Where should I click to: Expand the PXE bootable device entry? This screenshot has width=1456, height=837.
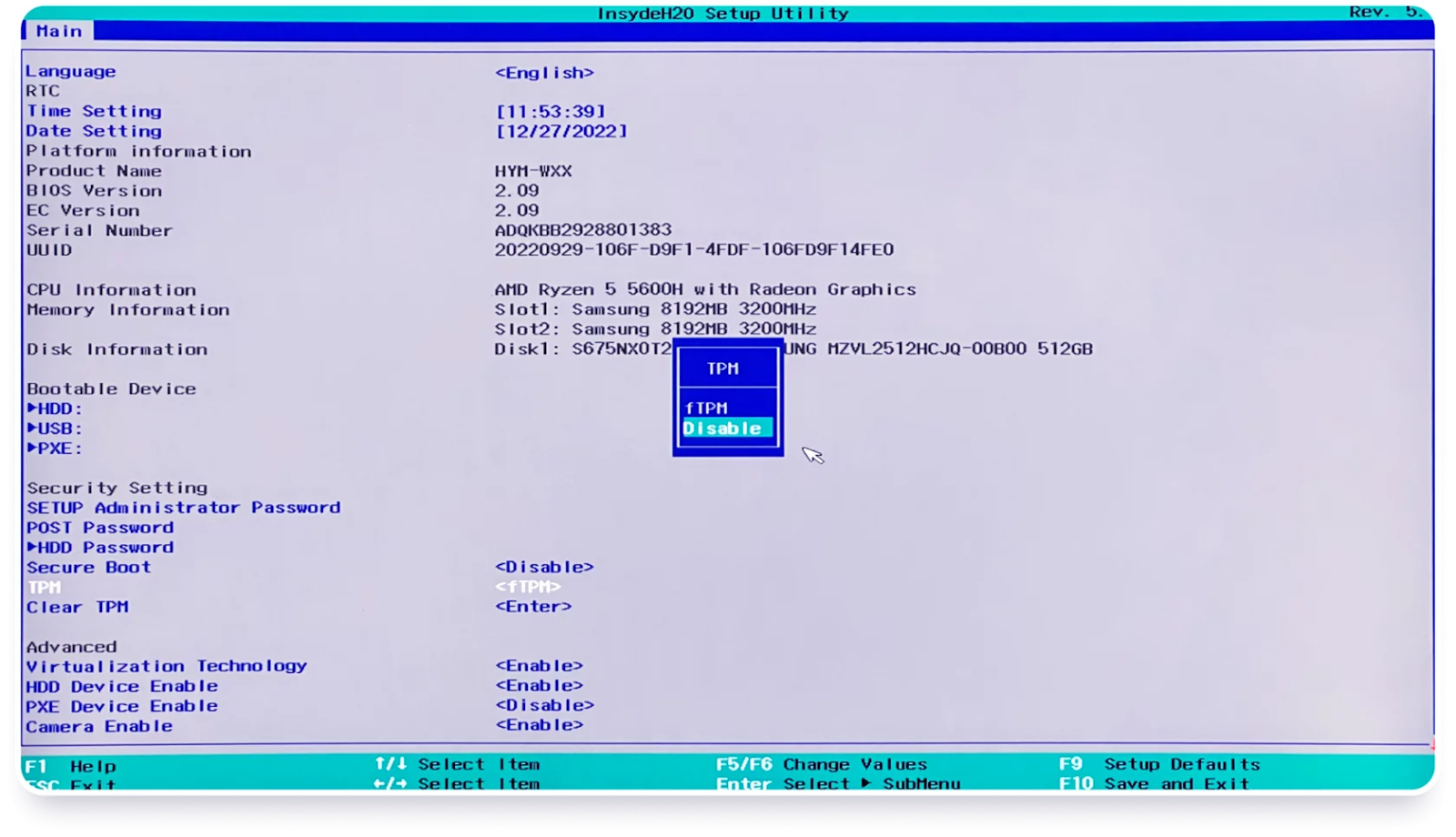(x=56, y=449)
